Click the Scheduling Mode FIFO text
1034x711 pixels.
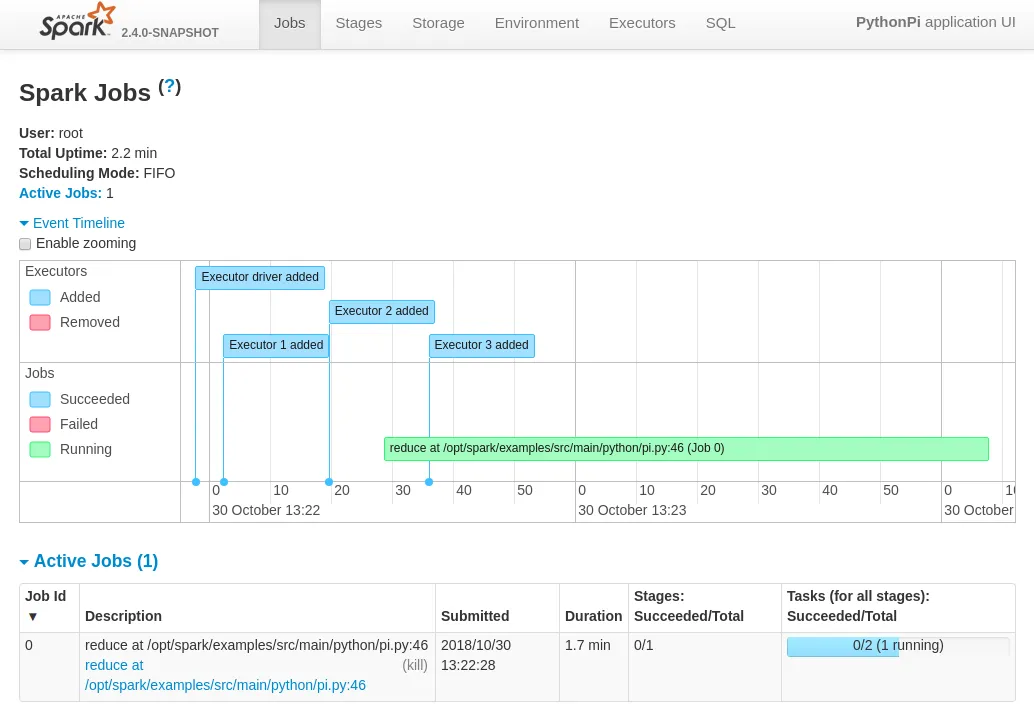tap(97, 173)
